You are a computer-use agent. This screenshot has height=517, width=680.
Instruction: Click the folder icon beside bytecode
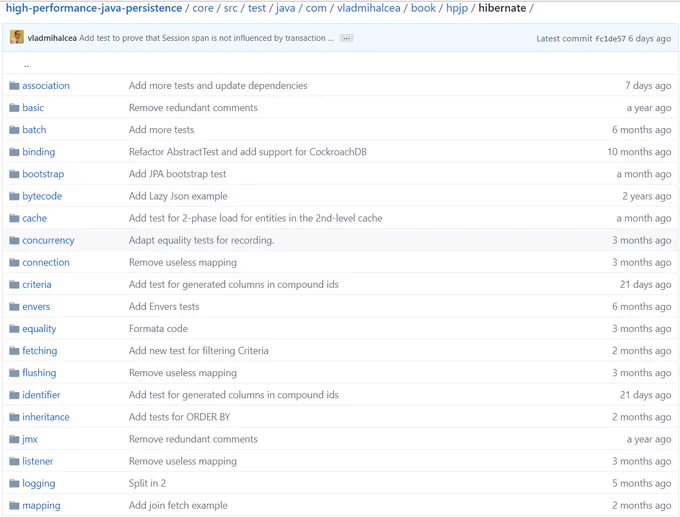14,196
